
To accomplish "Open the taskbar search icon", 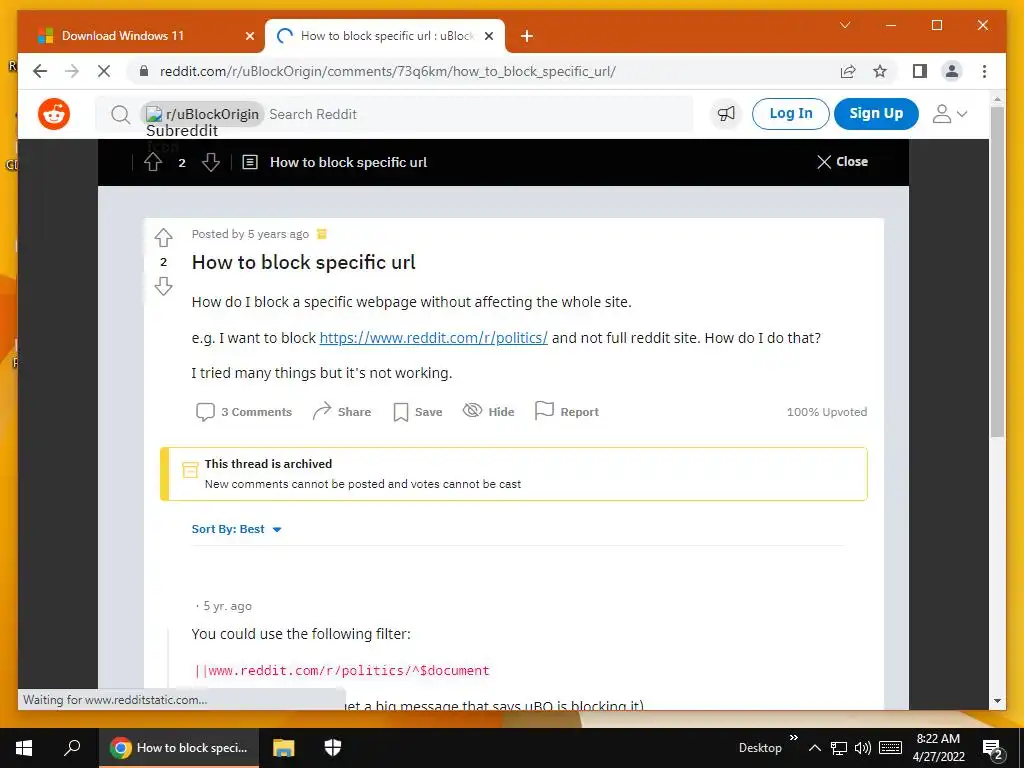I will [x=72, y=748].
